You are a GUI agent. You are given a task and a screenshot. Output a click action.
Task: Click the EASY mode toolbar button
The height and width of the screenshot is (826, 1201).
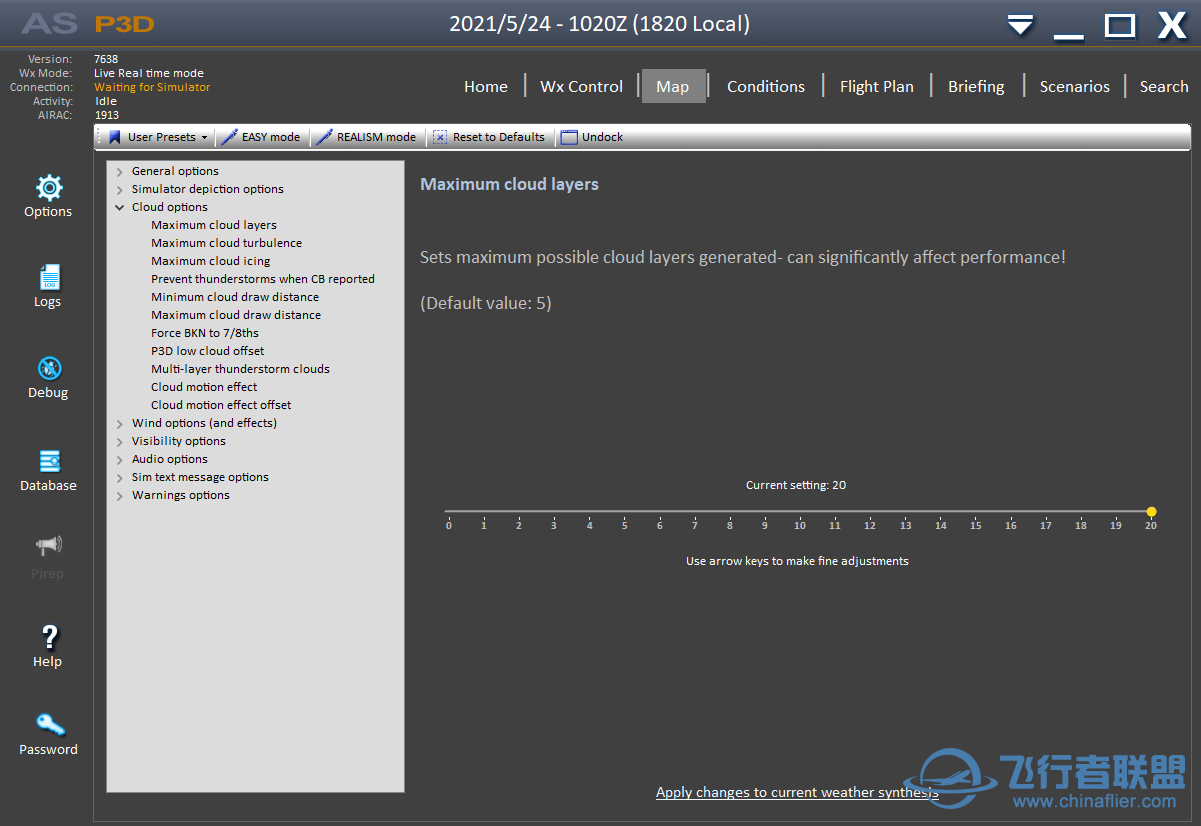(261, 137)
